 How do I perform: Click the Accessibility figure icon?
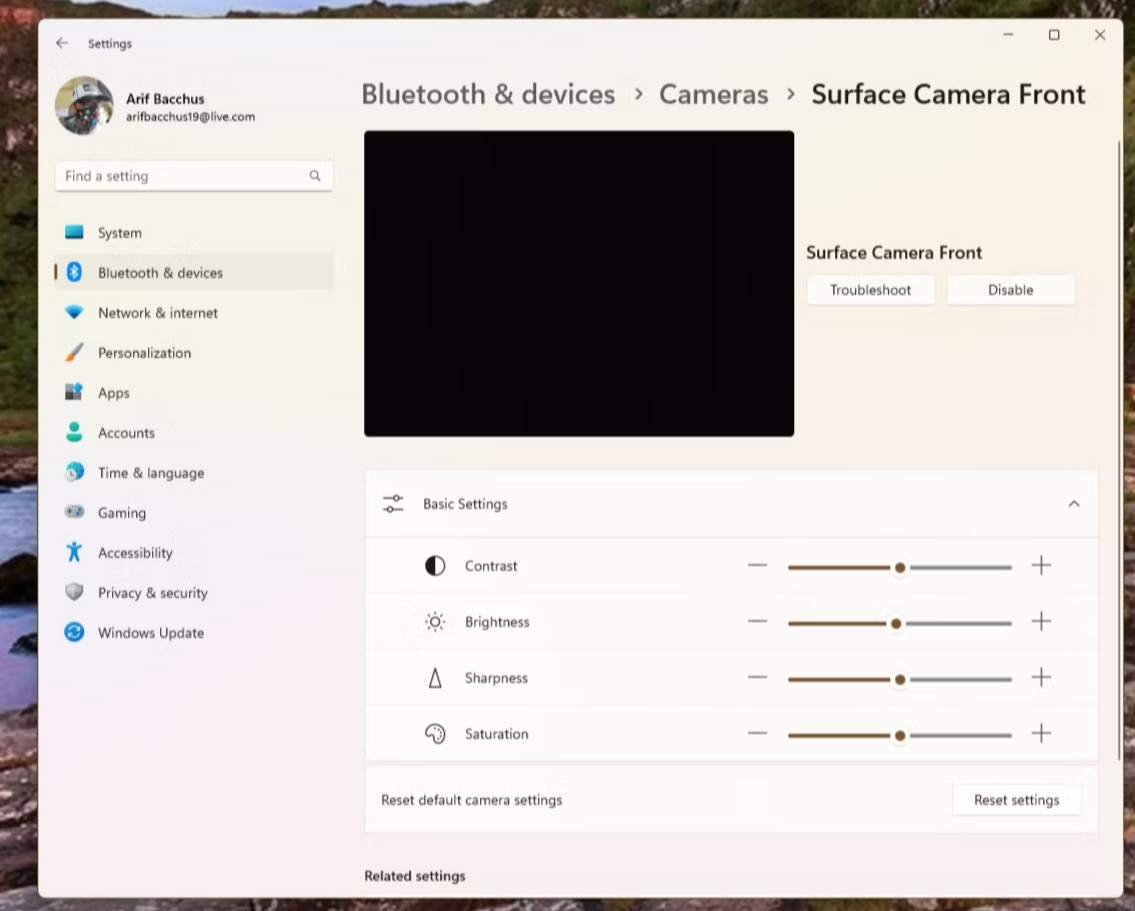(74, 552)
